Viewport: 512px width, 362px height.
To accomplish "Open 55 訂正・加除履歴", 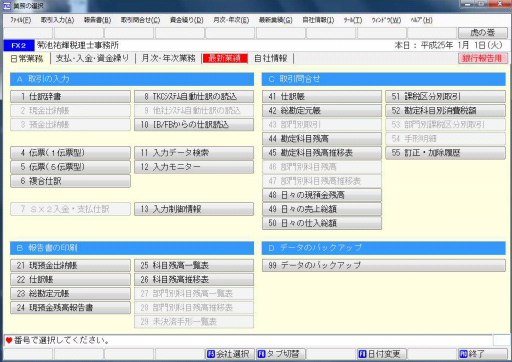I will (x=445, y=153).
